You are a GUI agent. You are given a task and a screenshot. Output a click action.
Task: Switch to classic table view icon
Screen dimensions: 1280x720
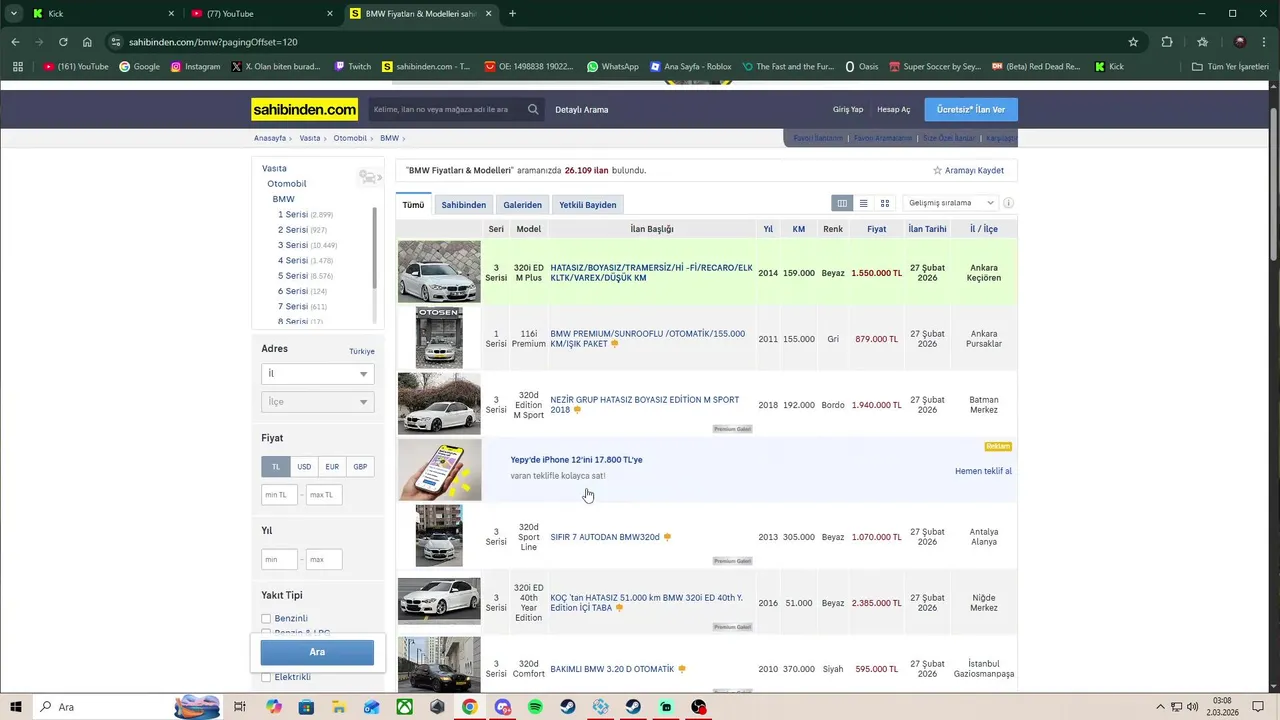(842, 203)
